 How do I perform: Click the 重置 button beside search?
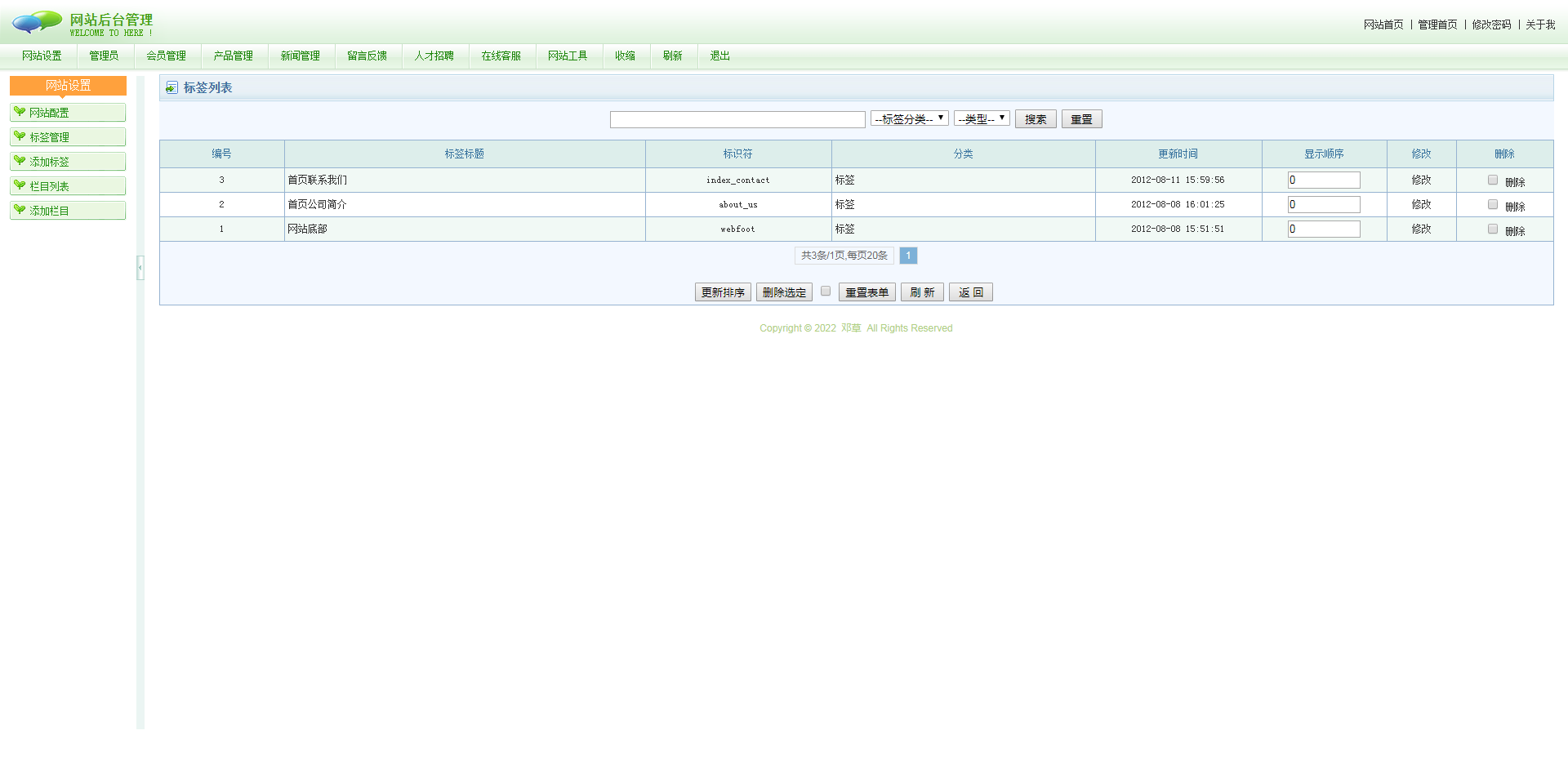tap(1082, 119)
